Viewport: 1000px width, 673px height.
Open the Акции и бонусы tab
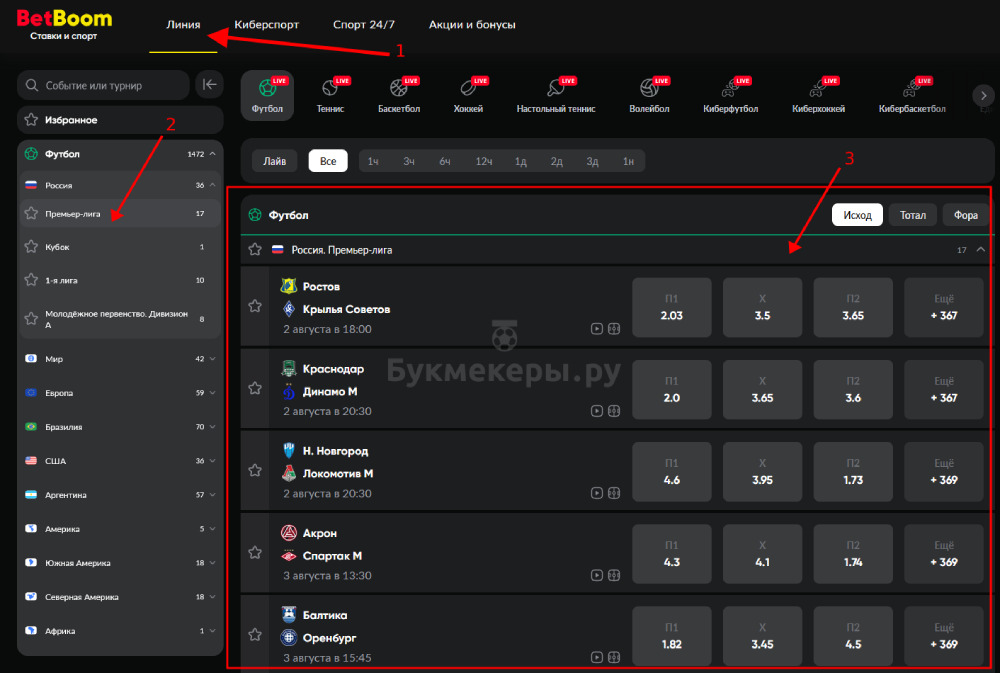pyautogui.click(x=472, y=24)
